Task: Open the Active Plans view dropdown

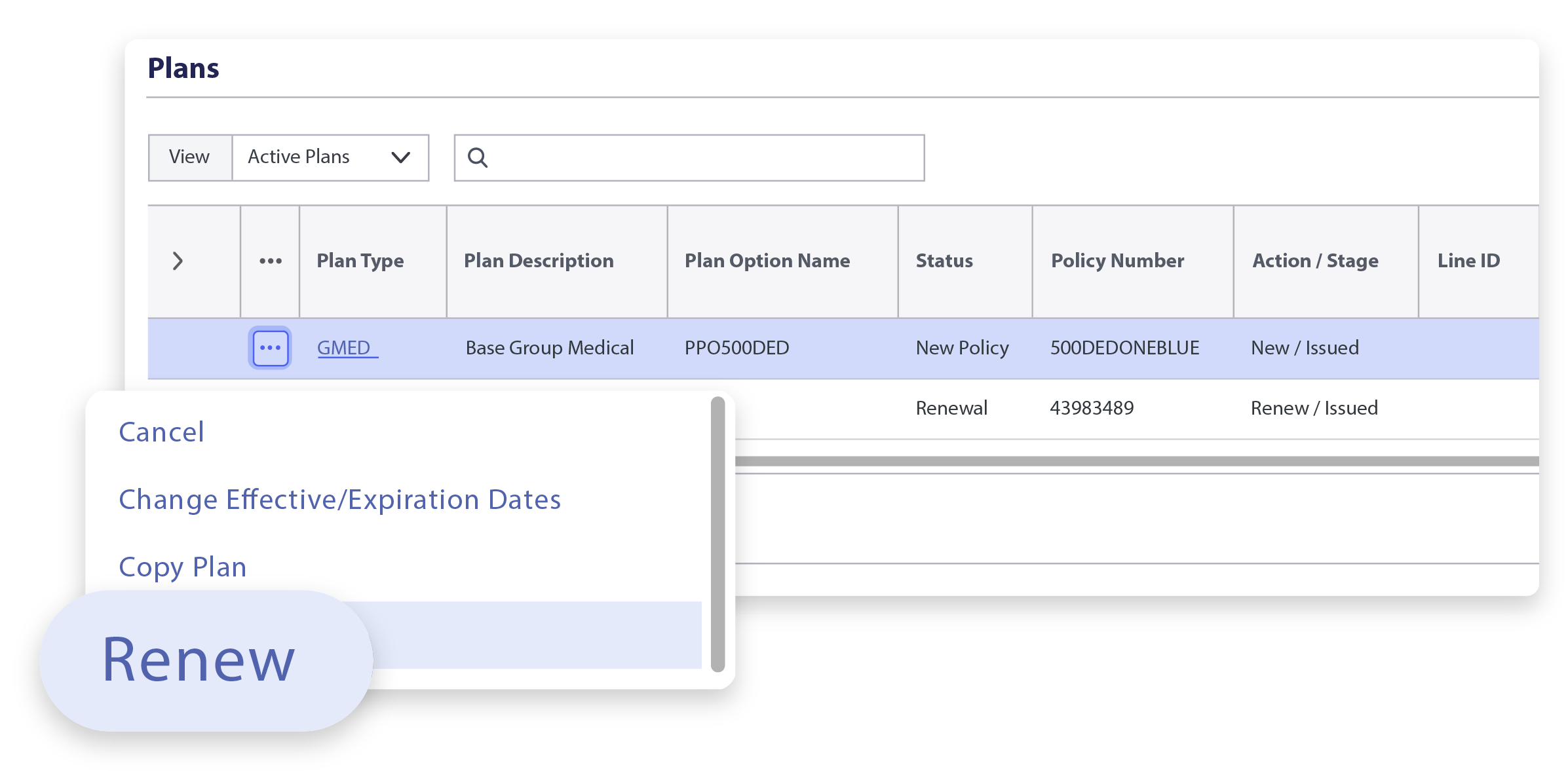Action: point(330,158)
